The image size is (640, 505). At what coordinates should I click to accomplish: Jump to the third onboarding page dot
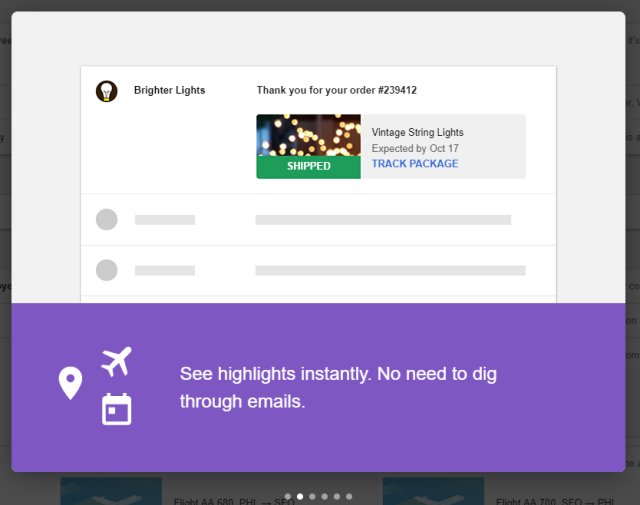coord(312,496)
